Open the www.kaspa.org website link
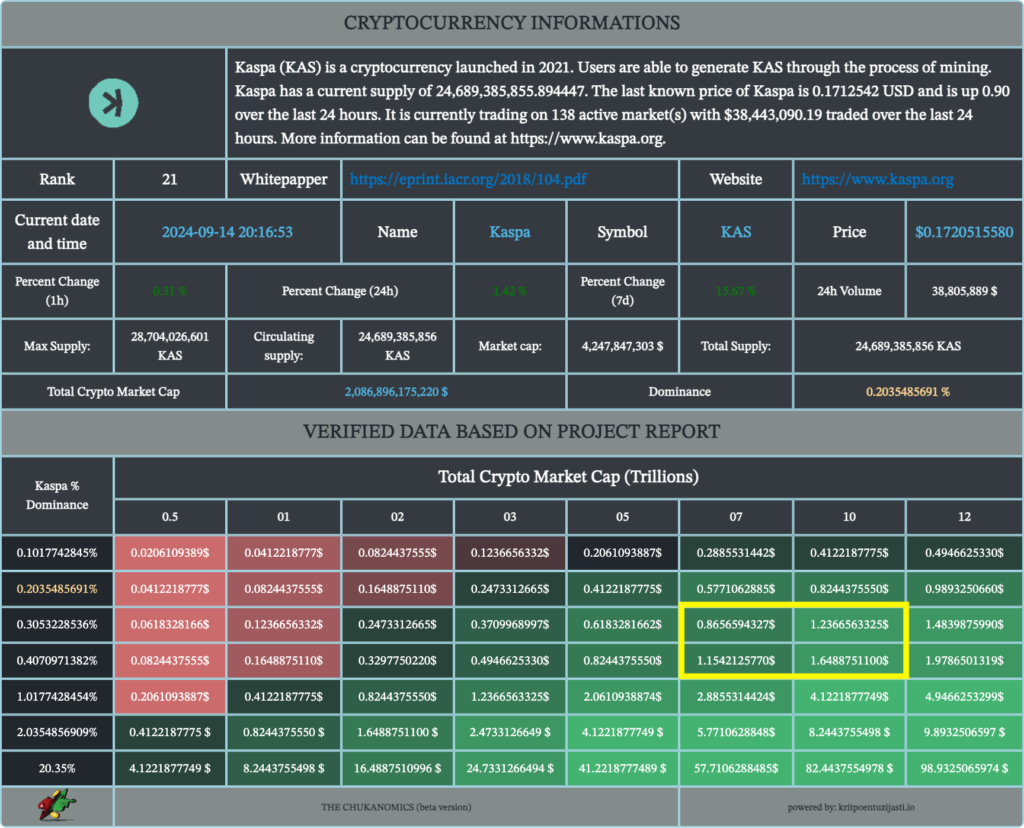The image size is (1024, 828). pos(877,180)
